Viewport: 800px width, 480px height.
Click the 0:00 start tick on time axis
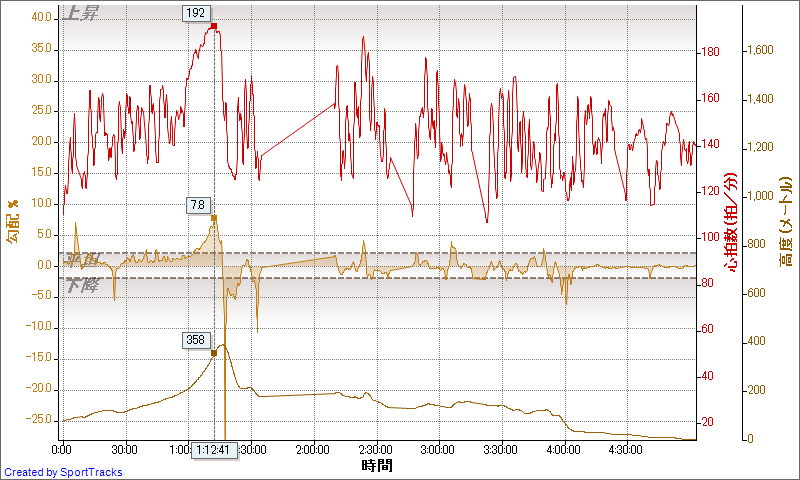63,449
